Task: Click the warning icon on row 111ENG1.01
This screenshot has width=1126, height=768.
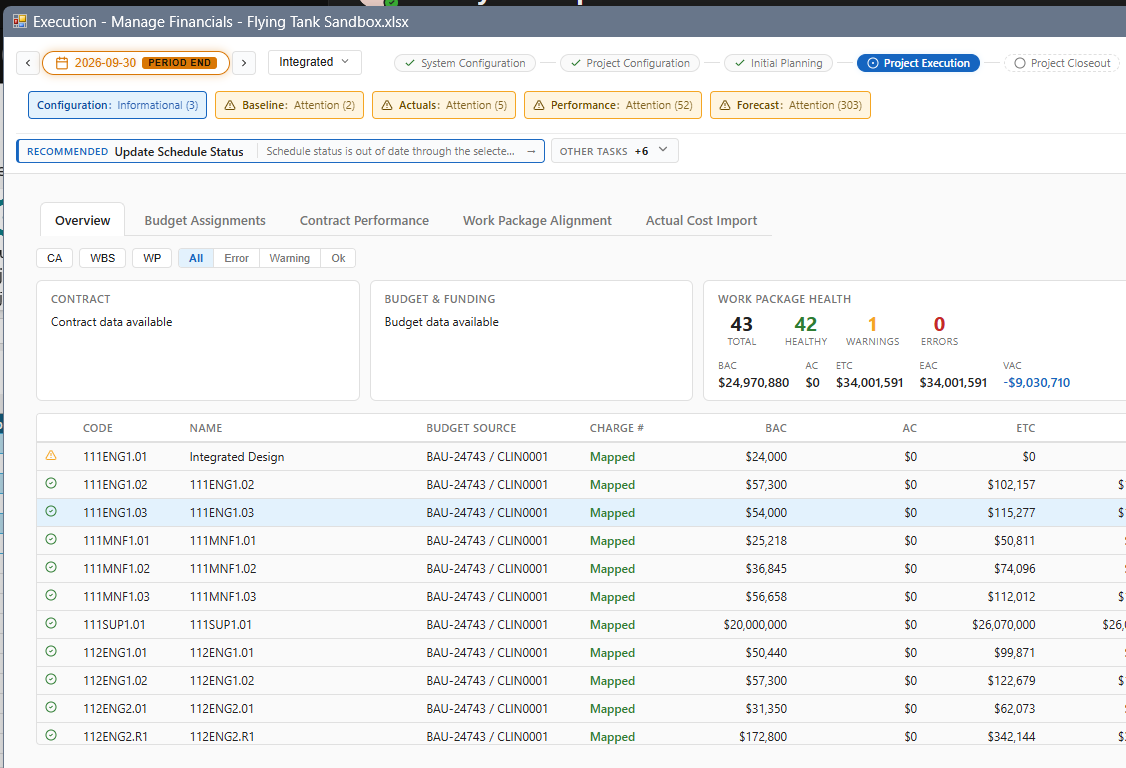Action: coord(51,455)
